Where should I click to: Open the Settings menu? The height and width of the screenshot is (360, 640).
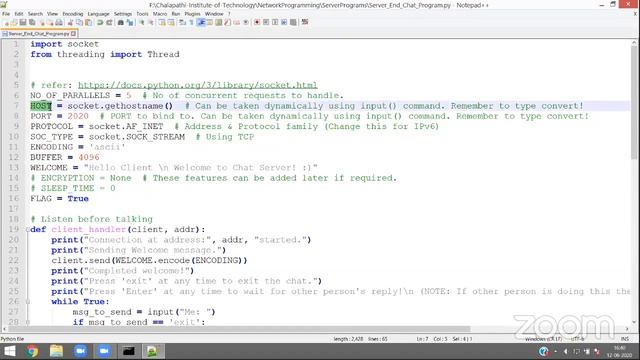[123, 14]
